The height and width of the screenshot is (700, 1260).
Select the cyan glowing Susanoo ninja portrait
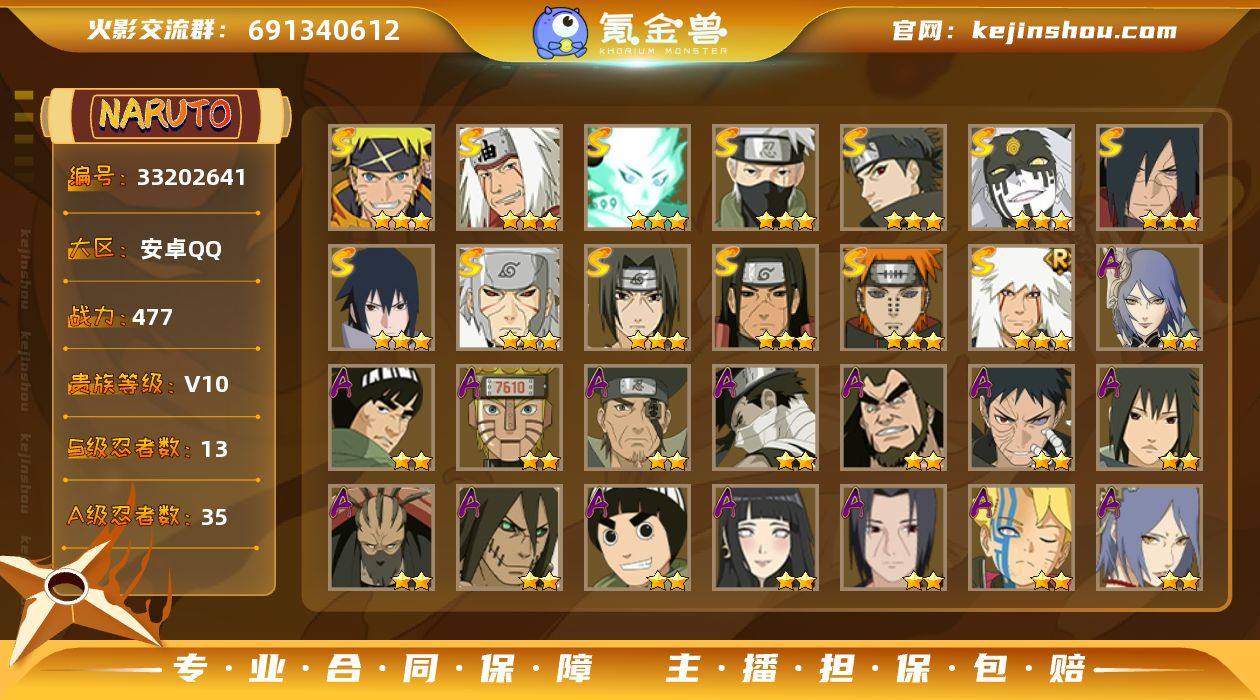[637, 178]
